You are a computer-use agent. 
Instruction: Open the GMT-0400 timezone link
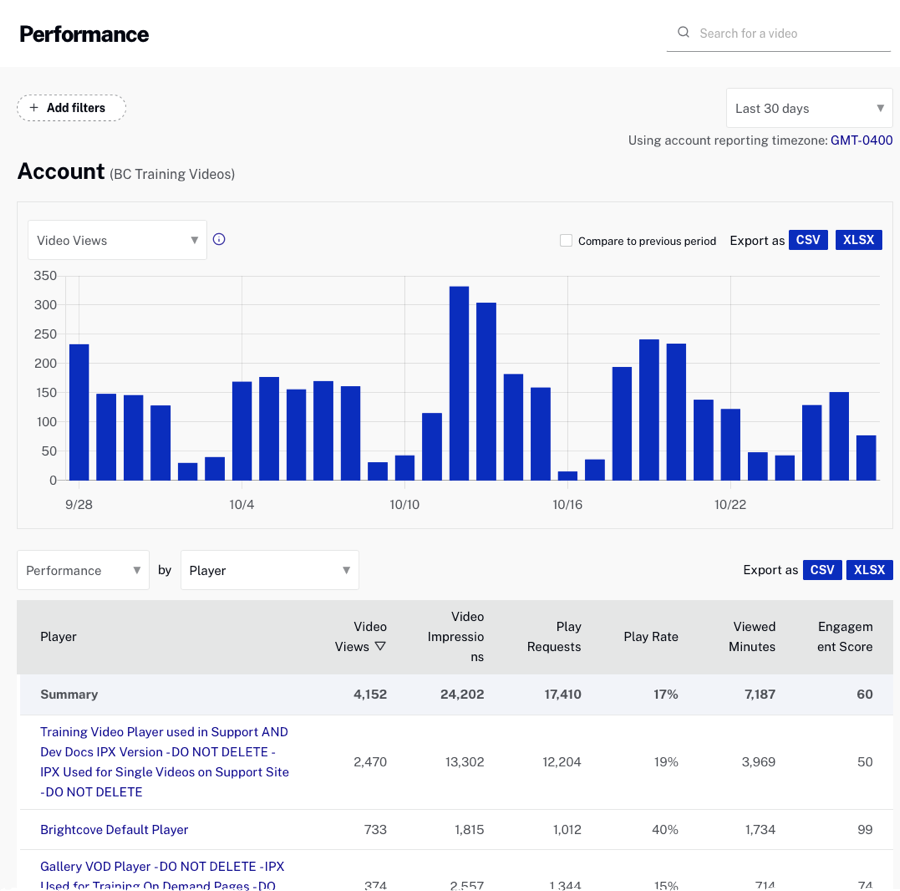pos(861,140)
